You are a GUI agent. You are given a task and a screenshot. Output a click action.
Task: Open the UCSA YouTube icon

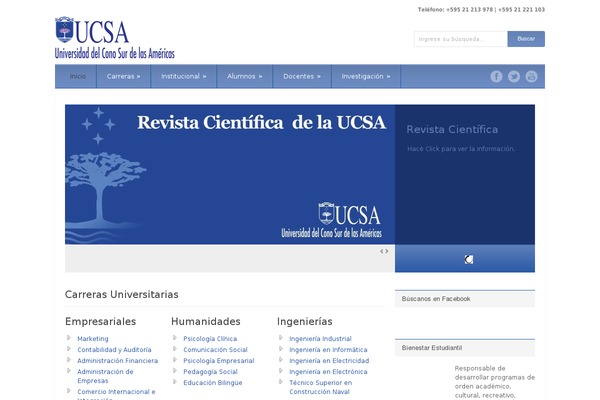[x=531, y=77]
